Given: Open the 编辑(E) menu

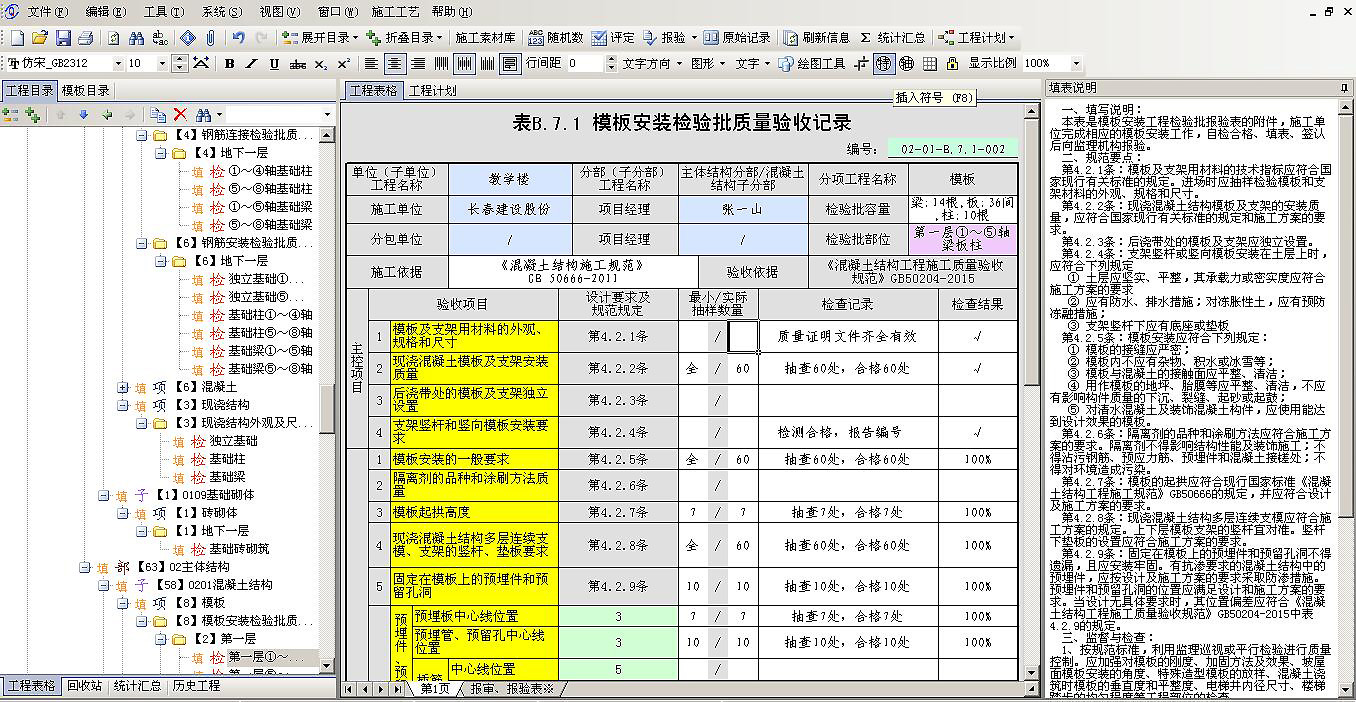Looking at the screenshot, I should pos(105,12).
